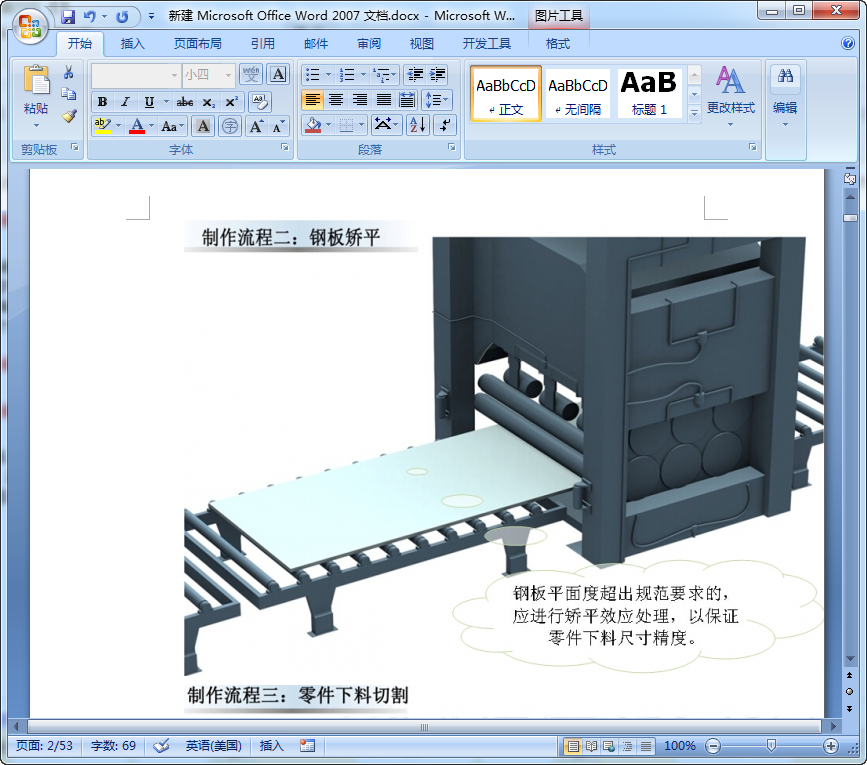Justify paragraph text

(x=384, y=100)
